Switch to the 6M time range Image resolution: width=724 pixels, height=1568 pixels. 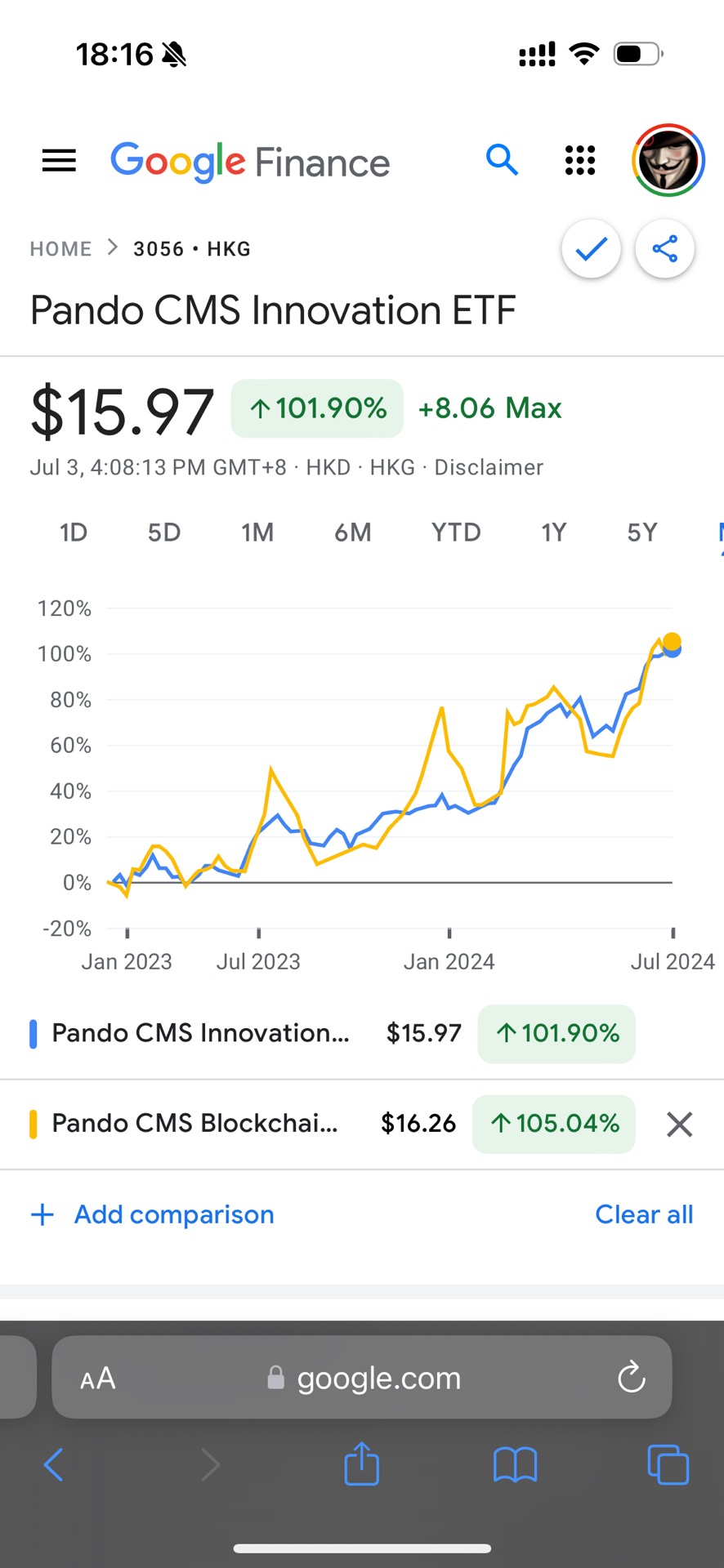352,532
